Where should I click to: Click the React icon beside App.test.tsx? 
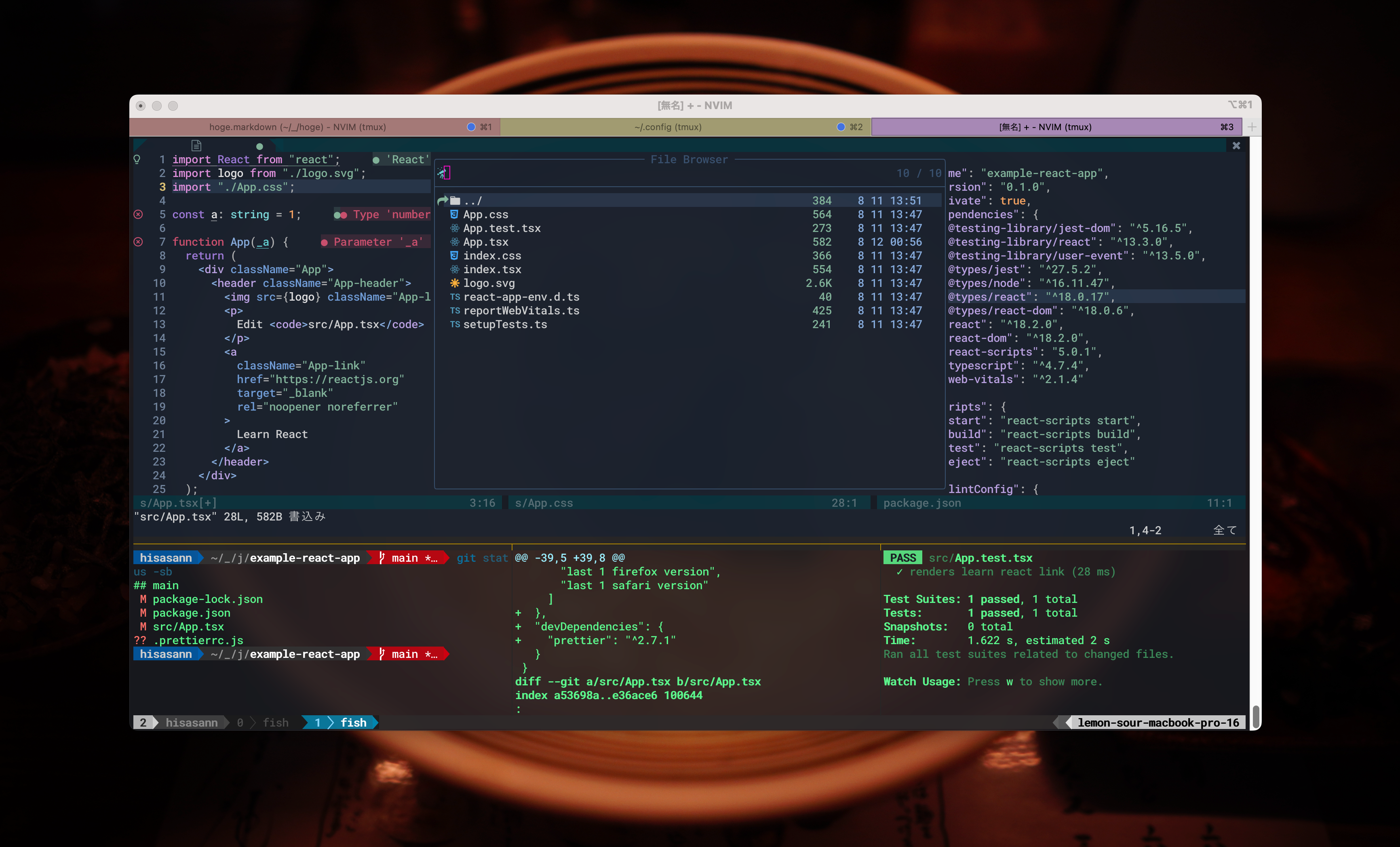(x=455, y=228)
